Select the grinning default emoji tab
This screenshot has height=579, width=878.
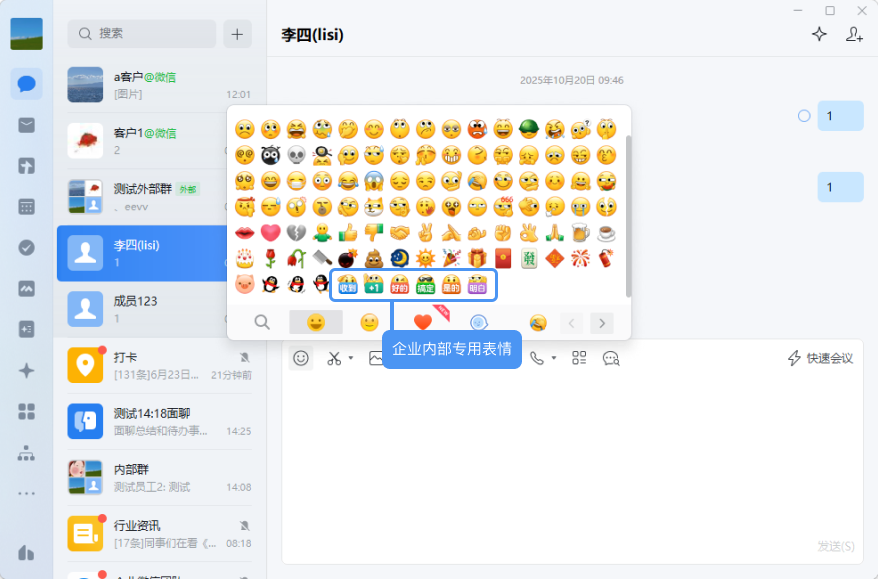click(x=316, y=322)
